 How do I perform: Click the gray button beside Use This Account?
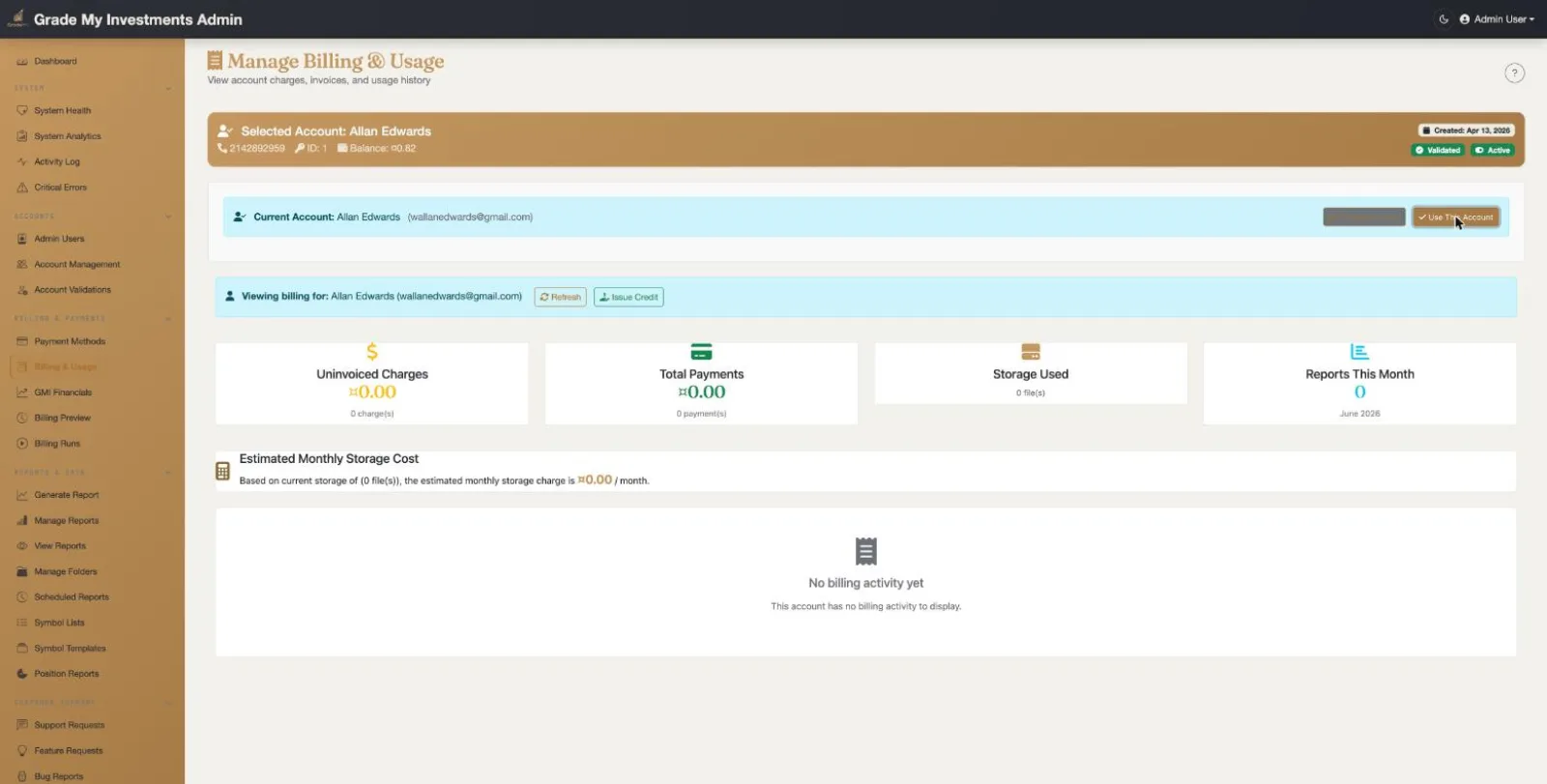[x=1364, y=218]
